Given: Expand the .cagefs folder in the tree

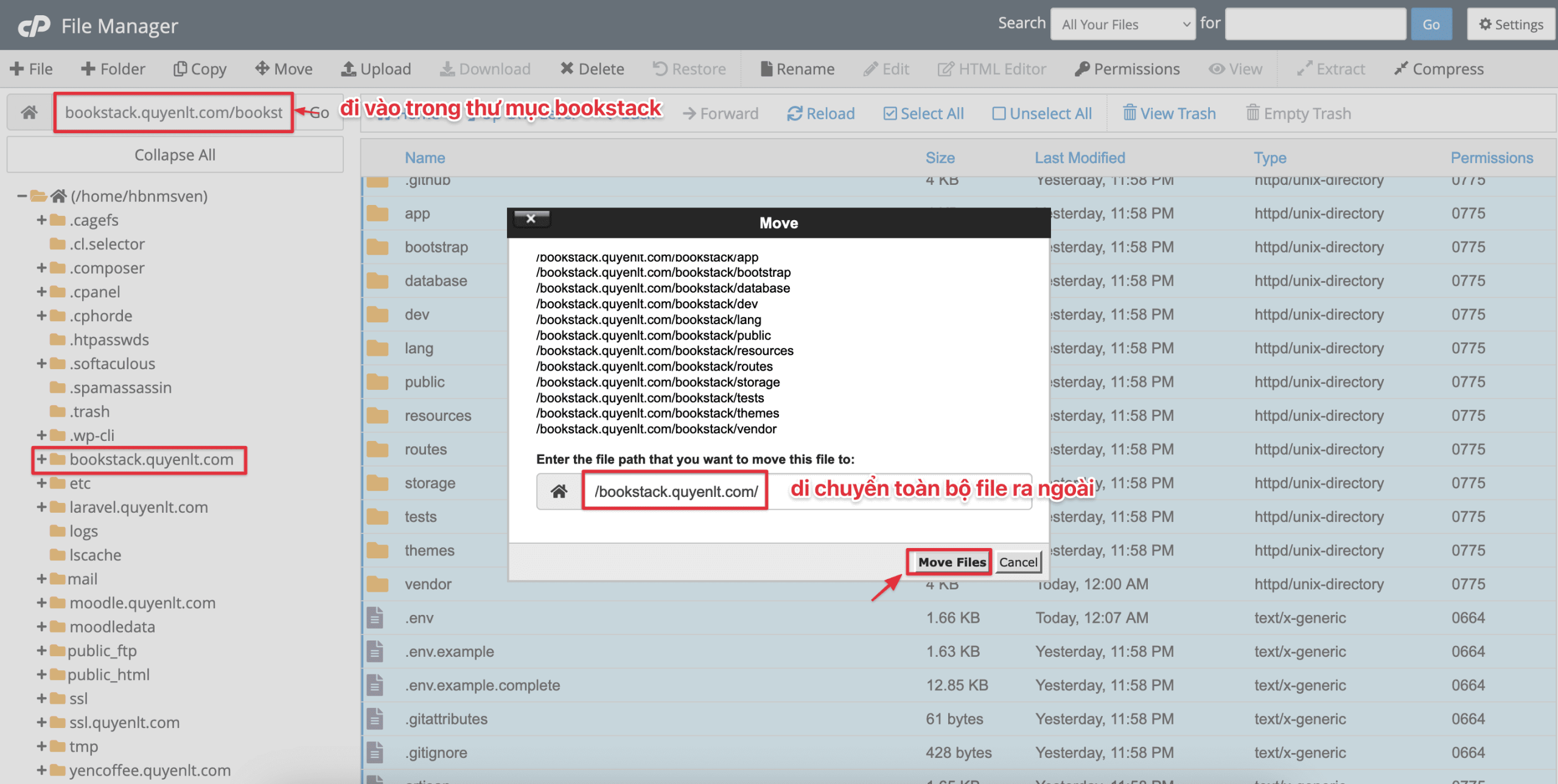Looking at the screenshot, I should click(x=41, y=220).
